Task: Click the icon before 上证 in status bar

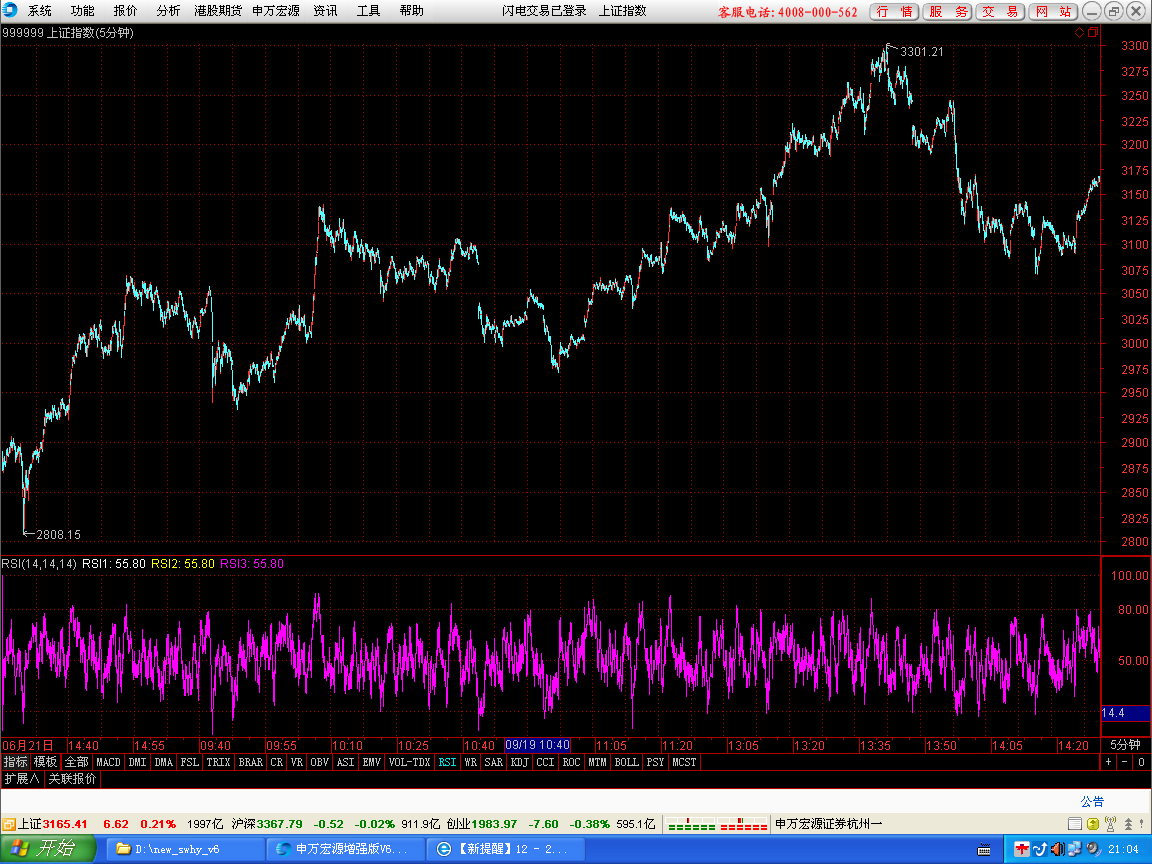Action: 9,824
